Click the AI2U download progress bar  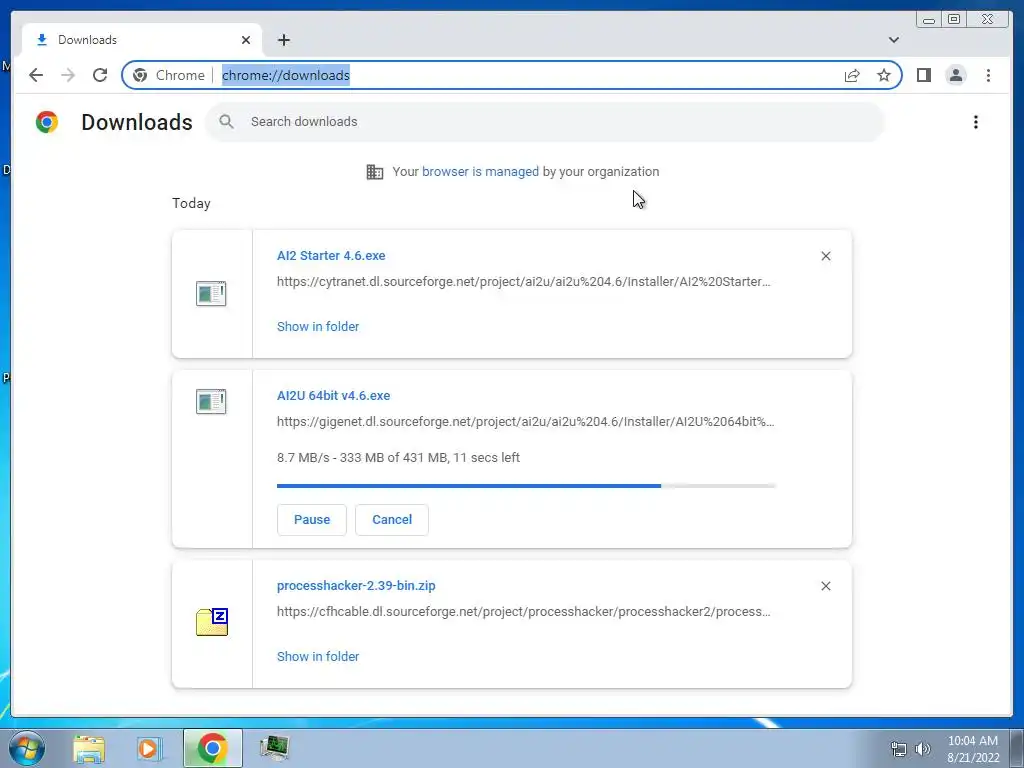[x=526, y=486]
